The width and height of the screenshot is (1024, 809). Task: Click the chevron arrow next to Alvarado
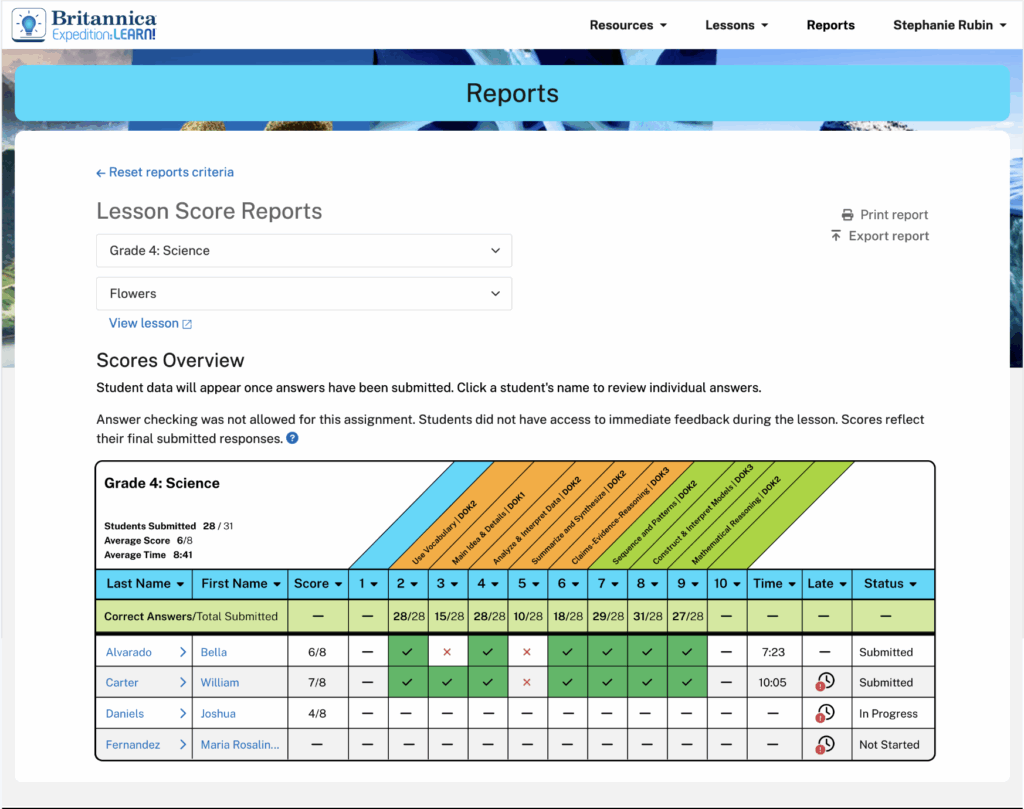tap(183, 652)
